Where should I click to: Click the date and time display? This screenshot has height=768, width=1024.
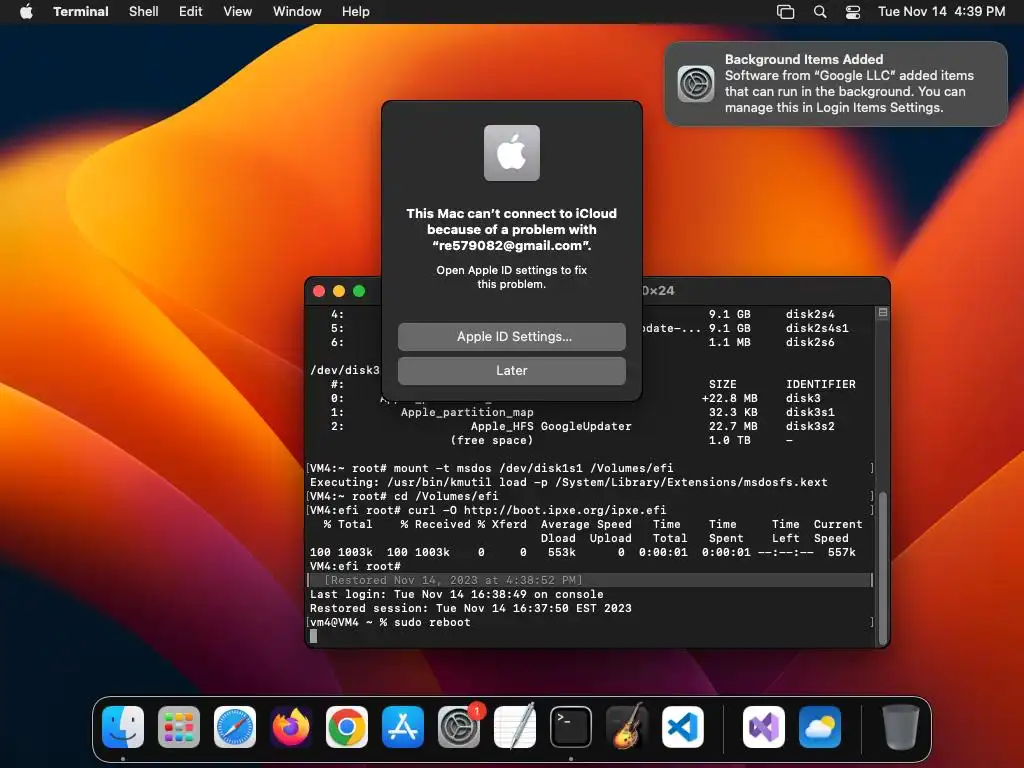(x=941, y=11)
